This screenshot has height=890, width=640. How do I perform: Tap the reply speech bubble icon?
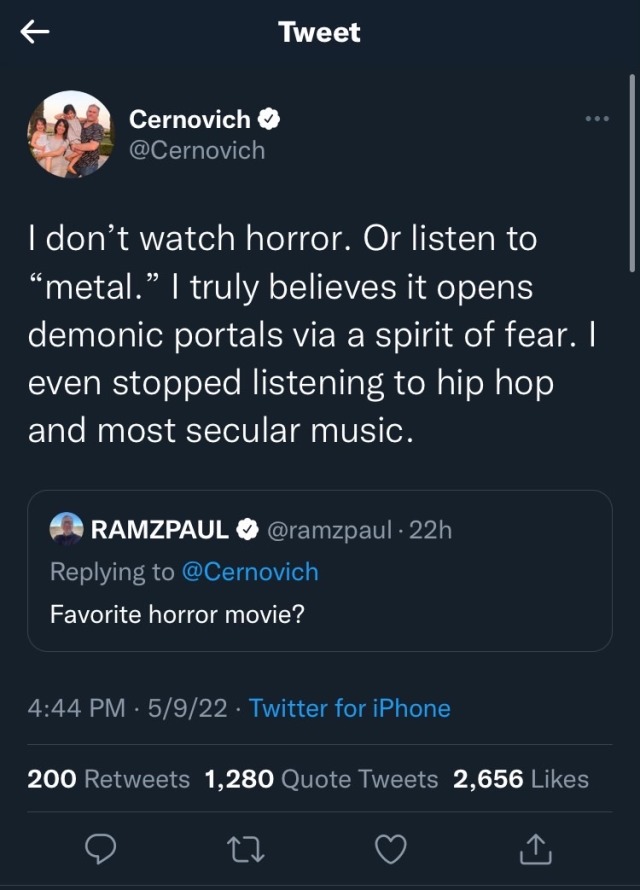tap(100, 848)
